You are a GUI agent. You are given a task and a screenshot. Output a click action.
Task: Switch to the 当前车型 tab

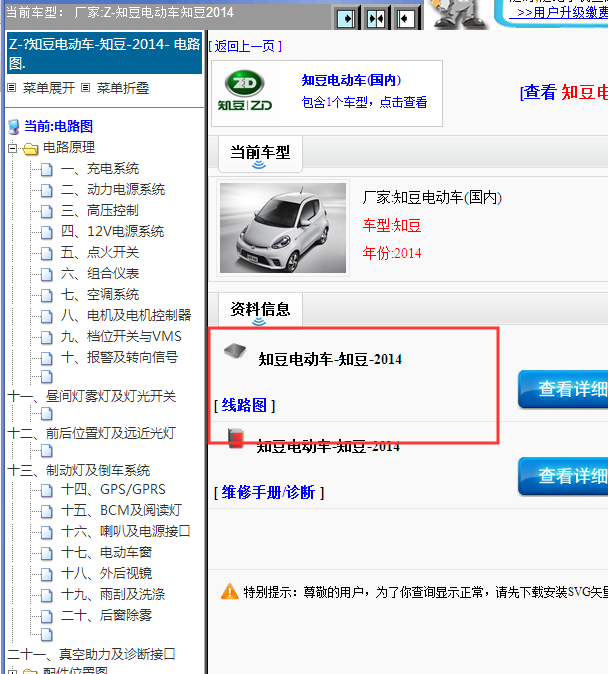(260, 154)
